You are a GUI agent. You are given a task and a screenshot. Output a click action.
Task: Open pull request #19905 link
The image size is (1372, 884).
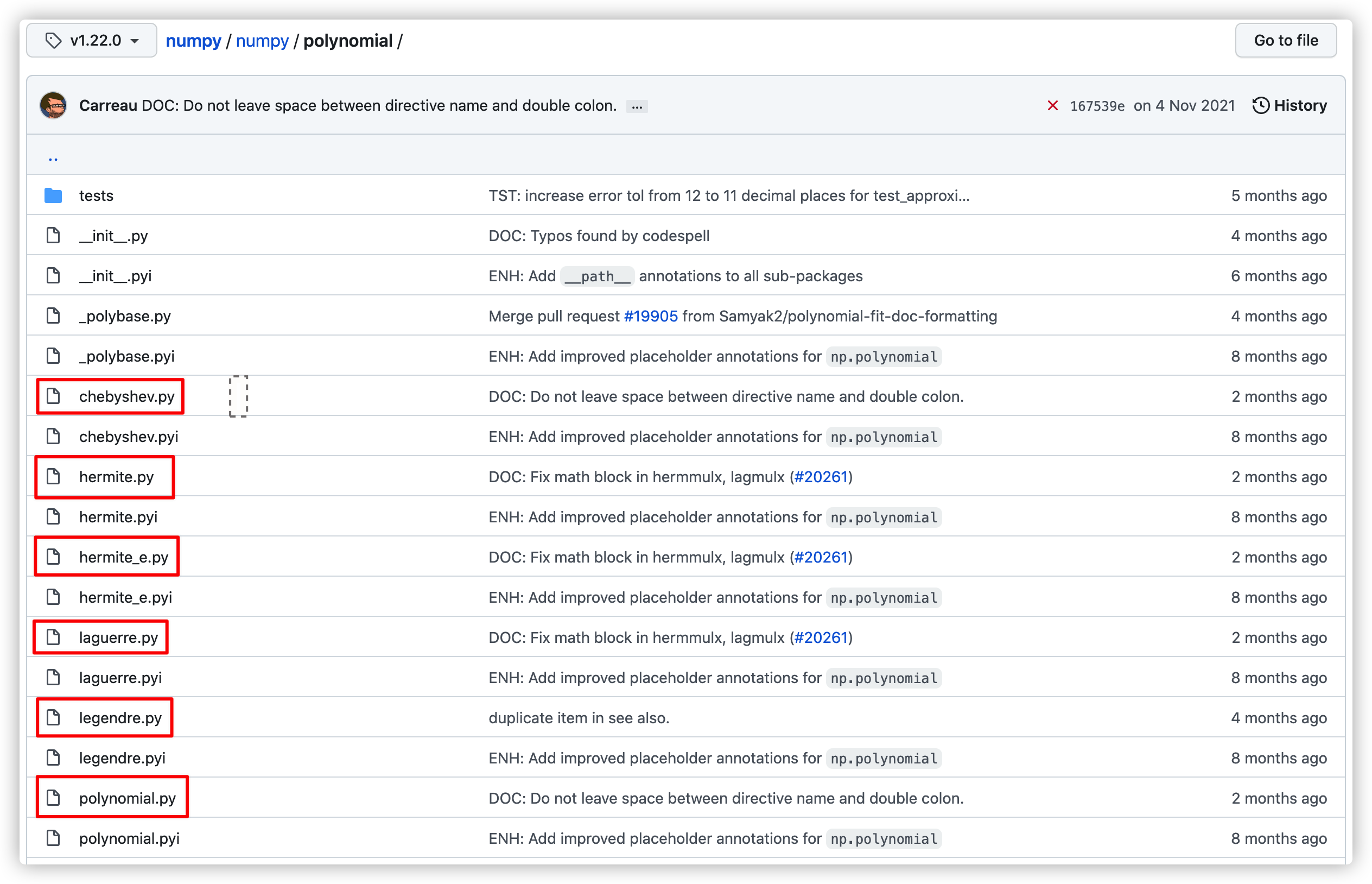650,316
